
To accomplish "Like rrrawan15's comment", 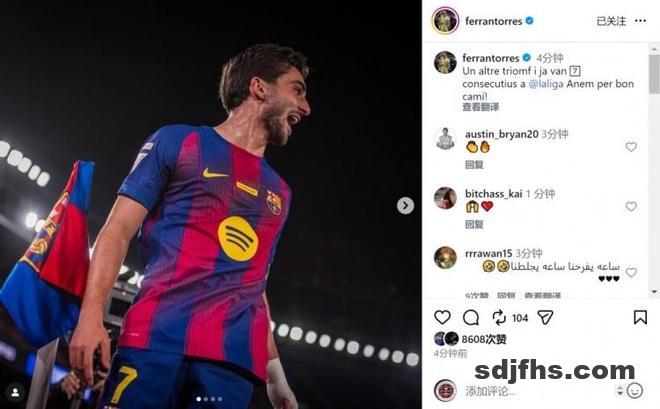I will 631,272.
